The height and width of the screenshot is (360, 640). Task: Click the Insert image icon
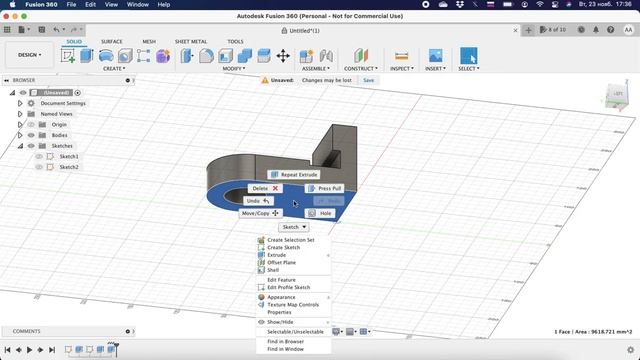pyautogui.click(x=435, y=56)
